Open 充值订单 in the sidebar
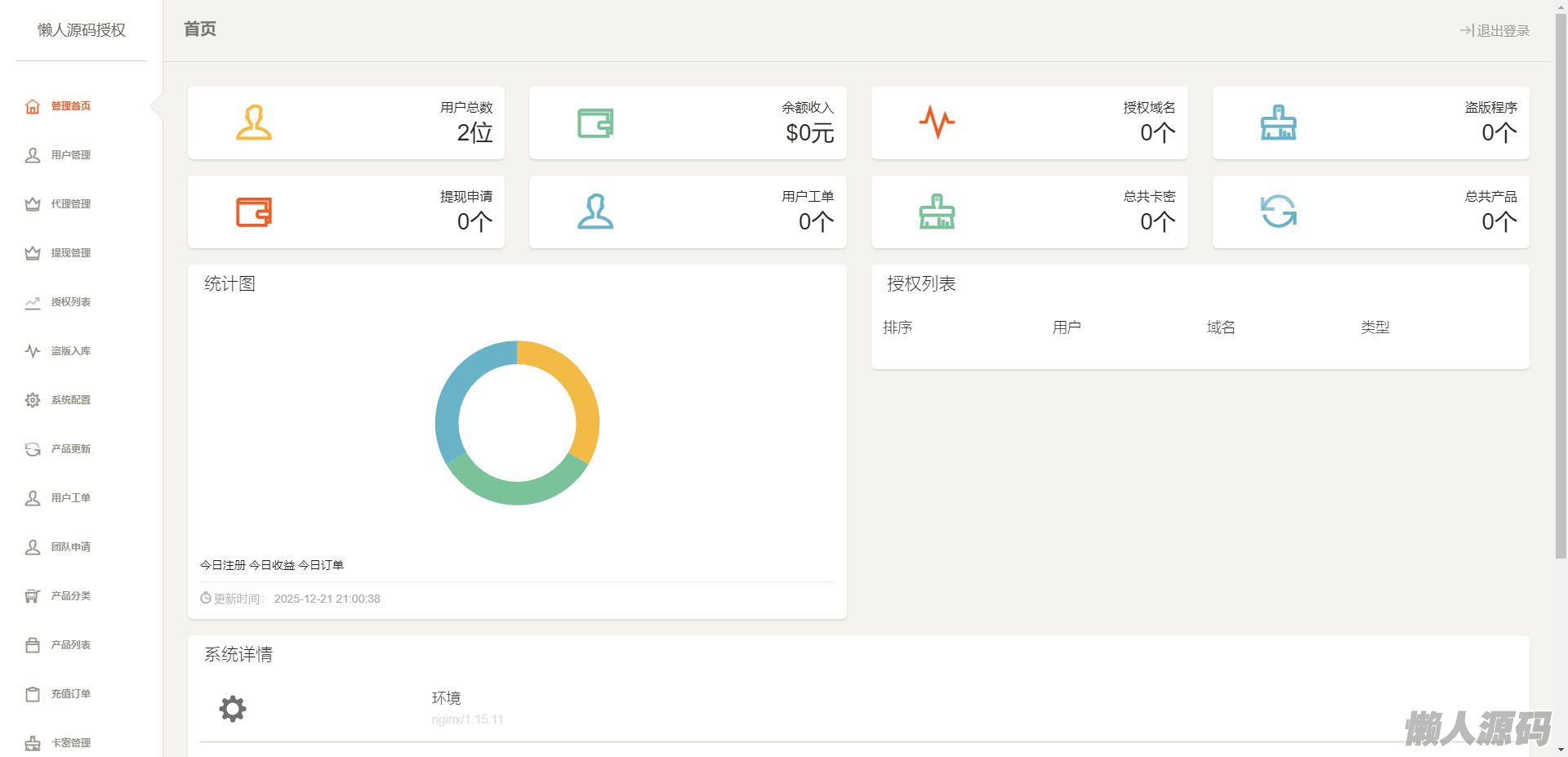Image resolution: width=1568 pixels, height=757 pixels. point(70,694)
